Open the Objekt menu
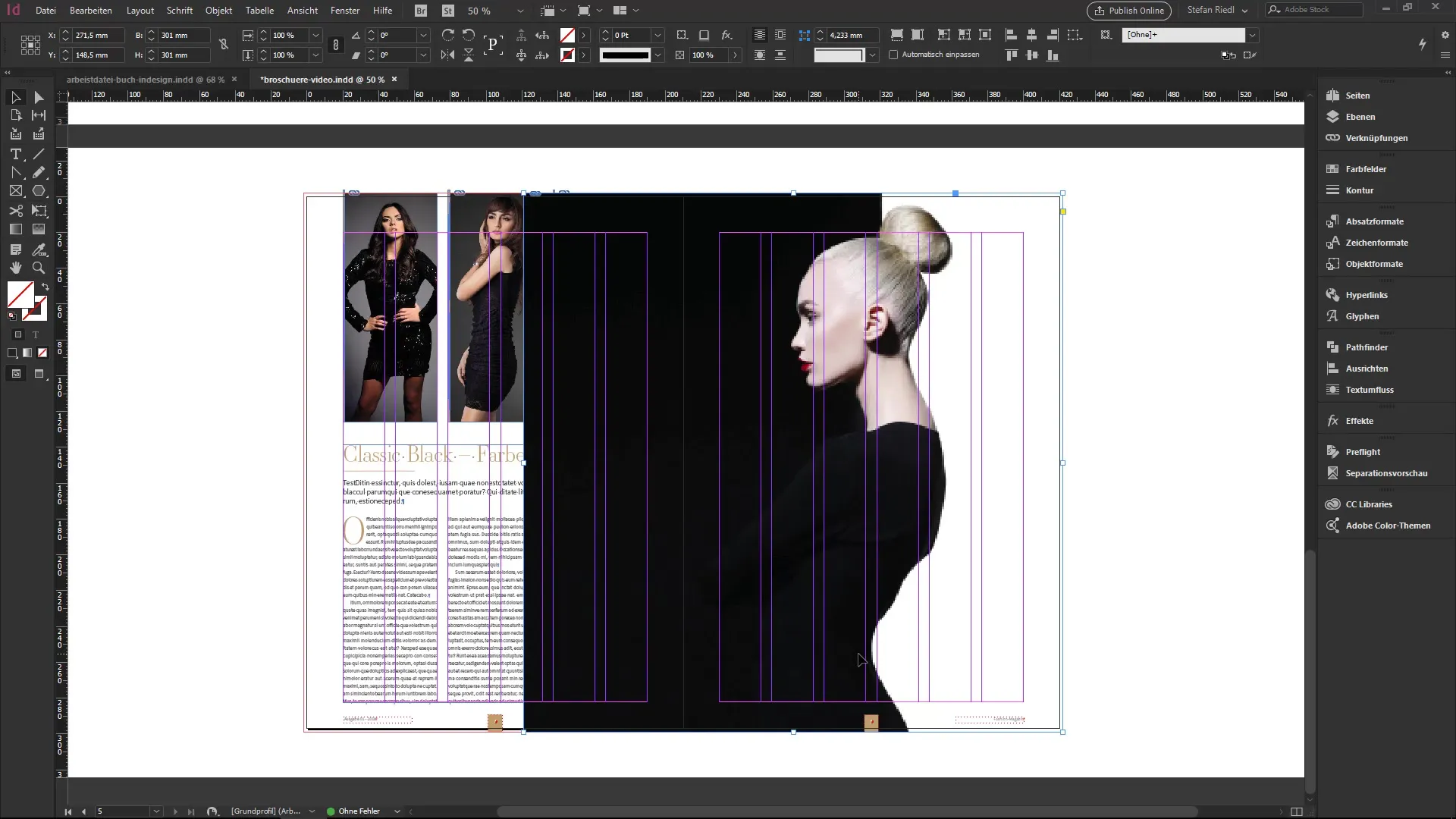The width and height of the screenshot is (1456, 819). 218,11
